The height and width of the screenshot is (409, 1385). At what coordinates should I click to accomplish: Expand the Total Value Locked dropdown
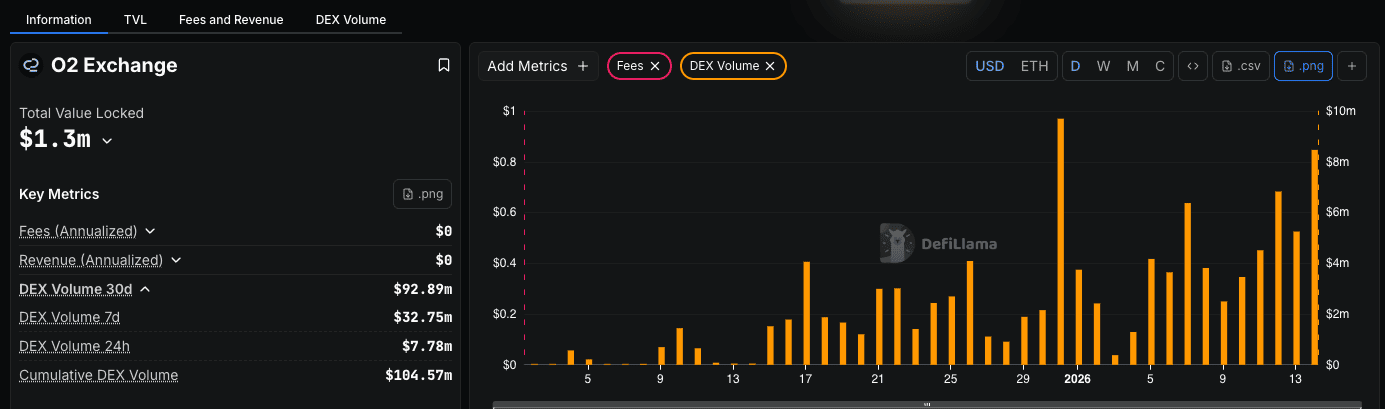107,141
